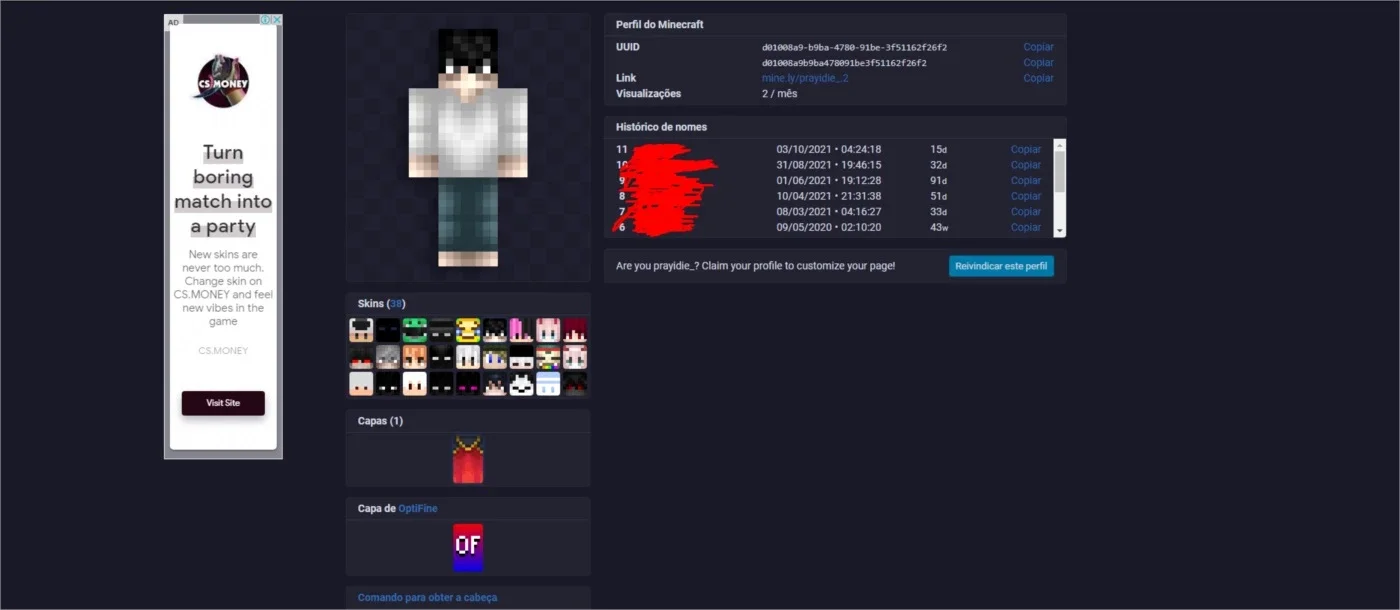Click the Histórico de nomes heading

coord(661,127)
